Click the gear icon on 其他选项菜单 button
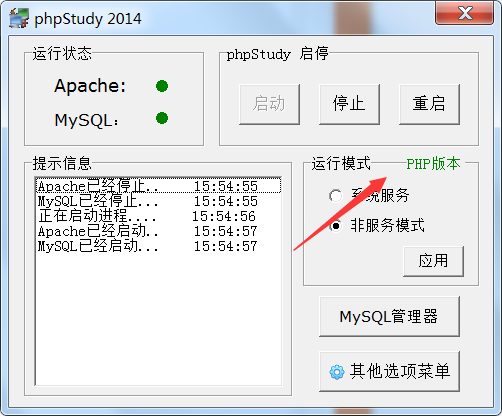502x416 pixels. tap(337, 372)
